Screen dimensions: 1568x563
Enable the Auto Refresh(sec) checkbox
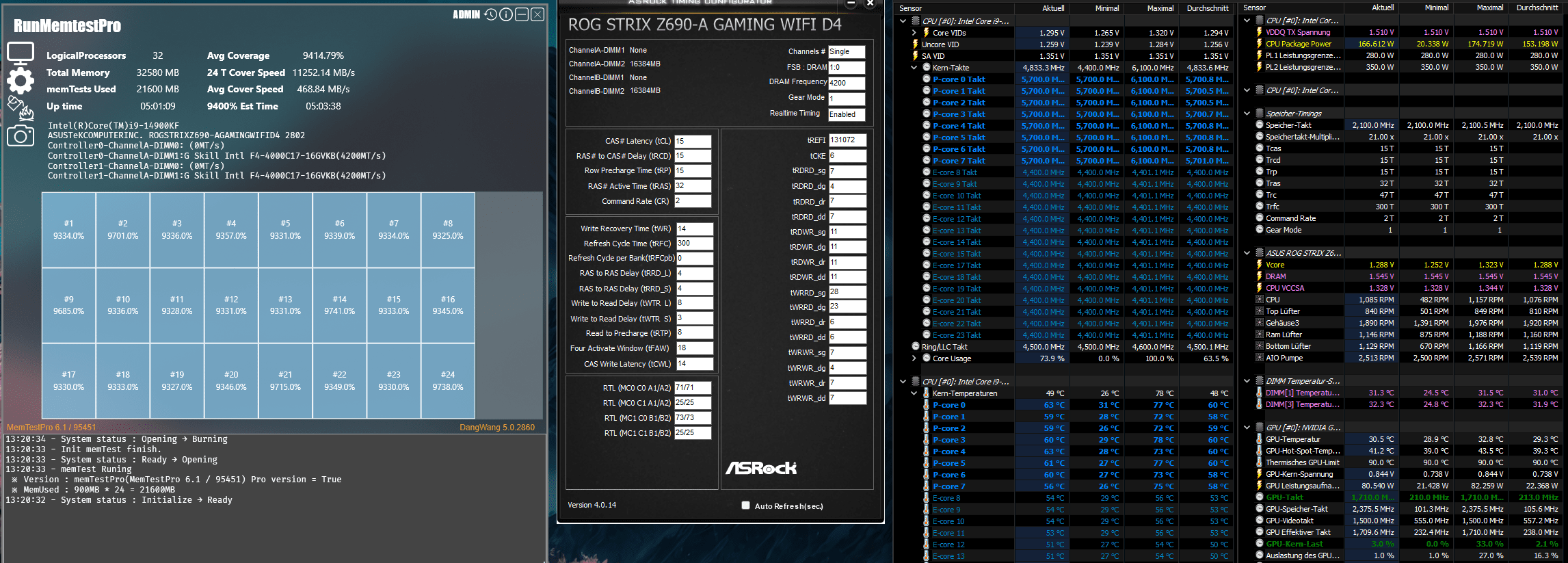(745, 506)
